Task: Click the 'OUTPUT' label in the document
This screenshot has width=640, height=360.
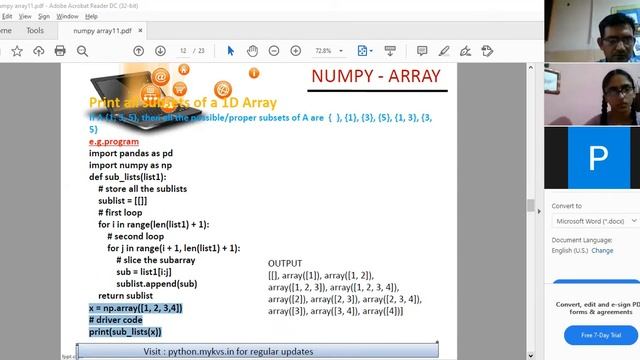Action: coord(285,264)
